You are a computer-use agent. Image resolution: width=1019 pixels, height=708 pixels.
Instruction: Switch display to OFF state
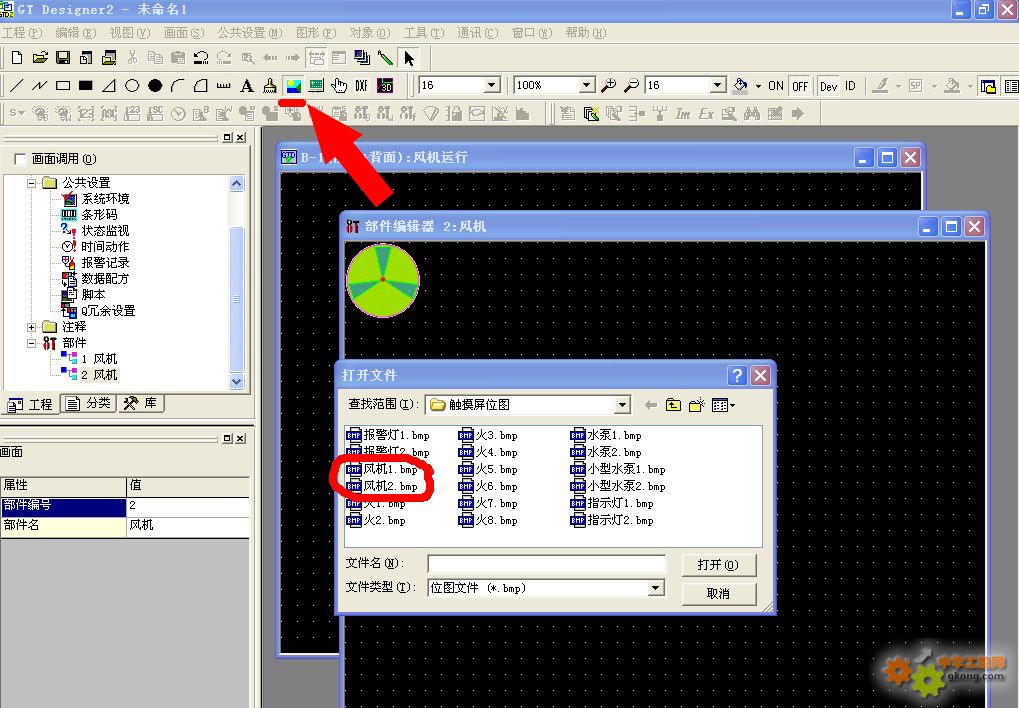800,86
